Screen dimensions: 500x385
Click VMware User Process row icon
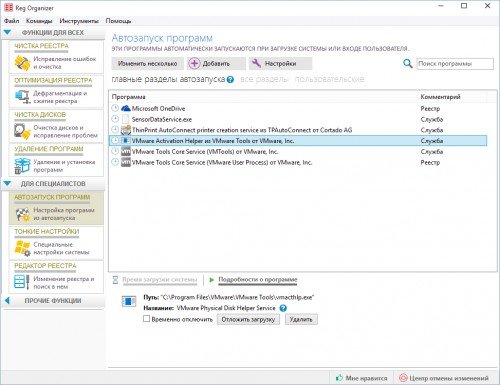pos(126,162)
